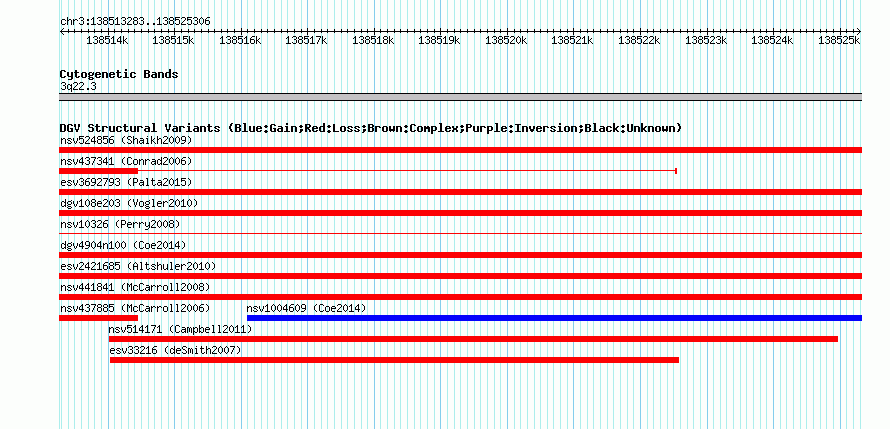Open the esv3692793 (Palta2015) label
Screen dimensions: 890x429
pyautogui.click(x=126, y=182)
